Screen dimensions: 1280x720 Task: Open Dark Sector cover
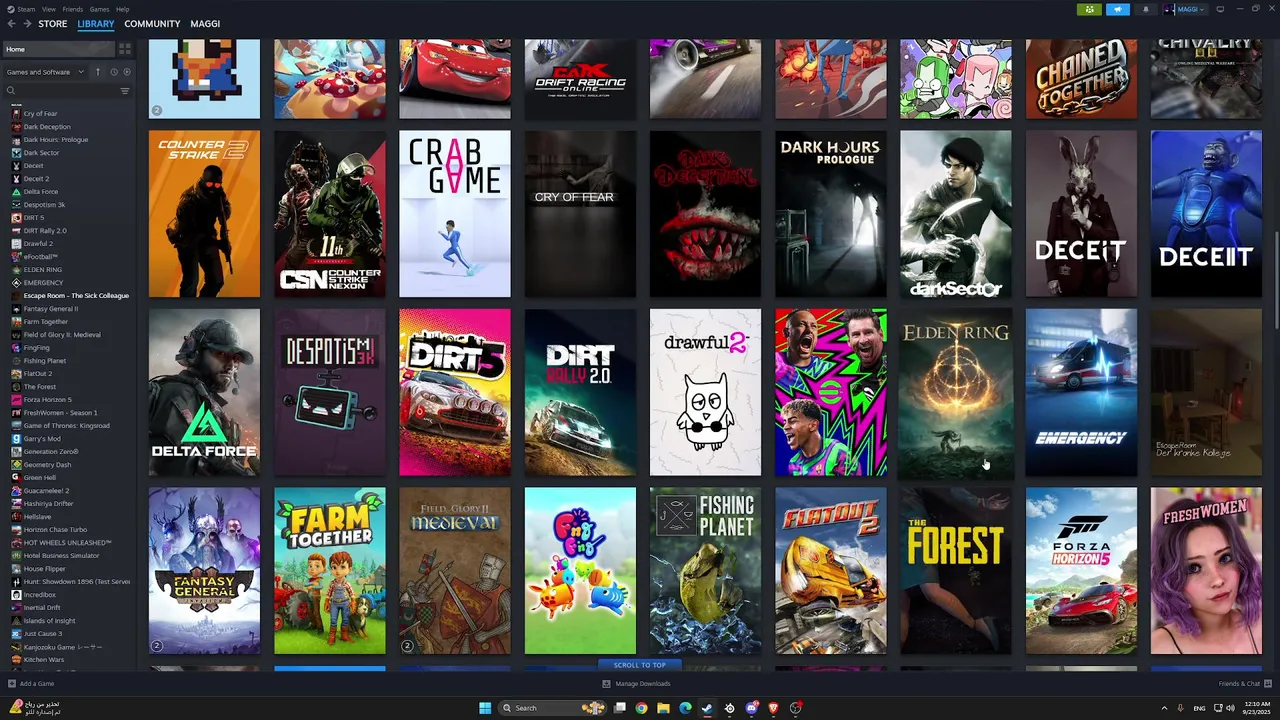pos(956,214)
